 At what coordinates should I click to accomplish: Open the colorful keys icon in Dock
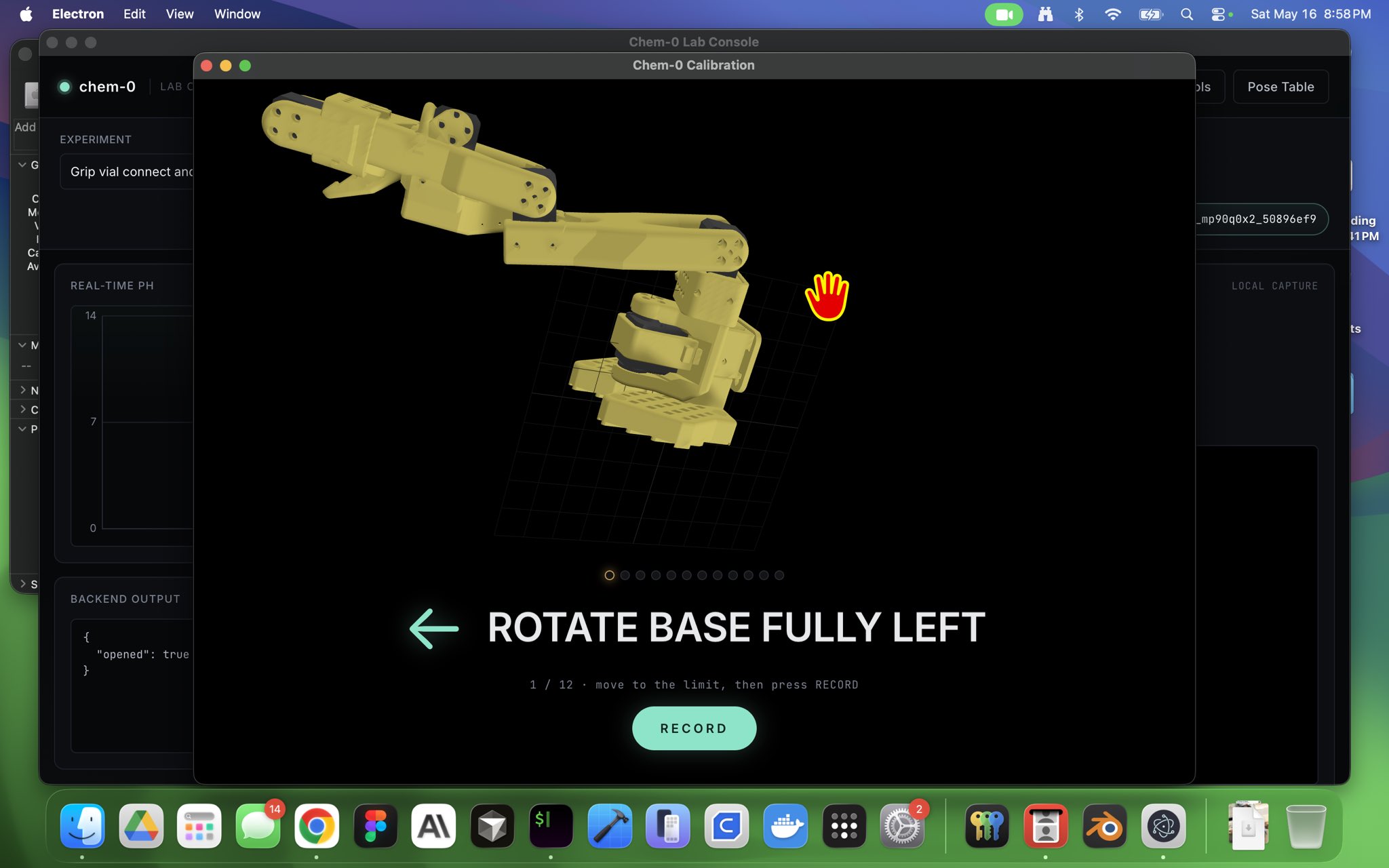pyautogui.click(x=987, y=826)
